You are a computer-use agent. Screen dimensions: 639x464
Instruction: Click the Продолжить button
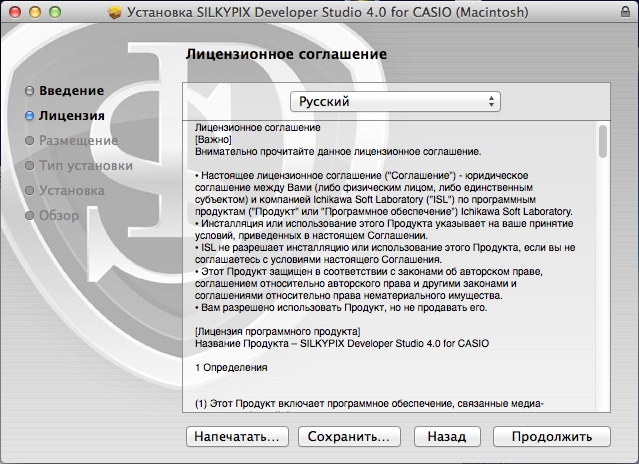pos(551,436)
